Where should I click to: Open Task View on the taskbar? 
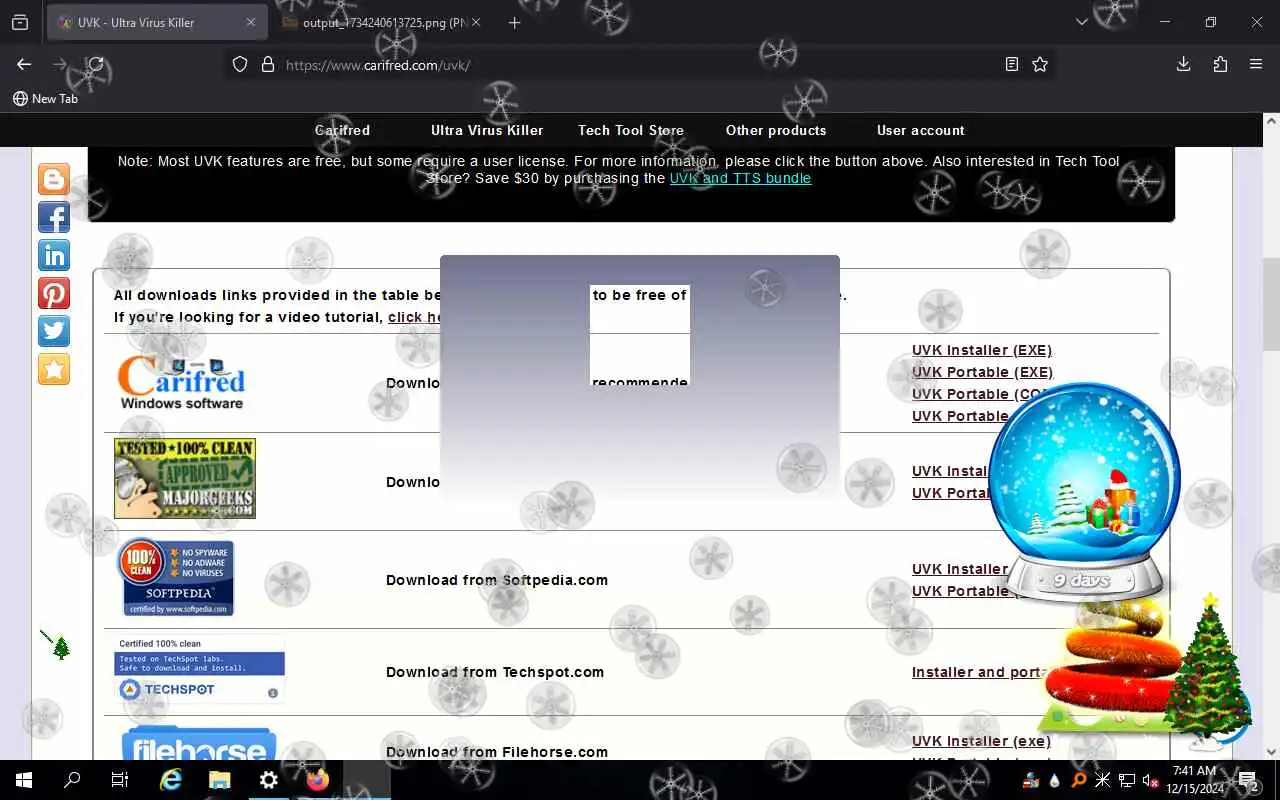(x=120, y=780)
